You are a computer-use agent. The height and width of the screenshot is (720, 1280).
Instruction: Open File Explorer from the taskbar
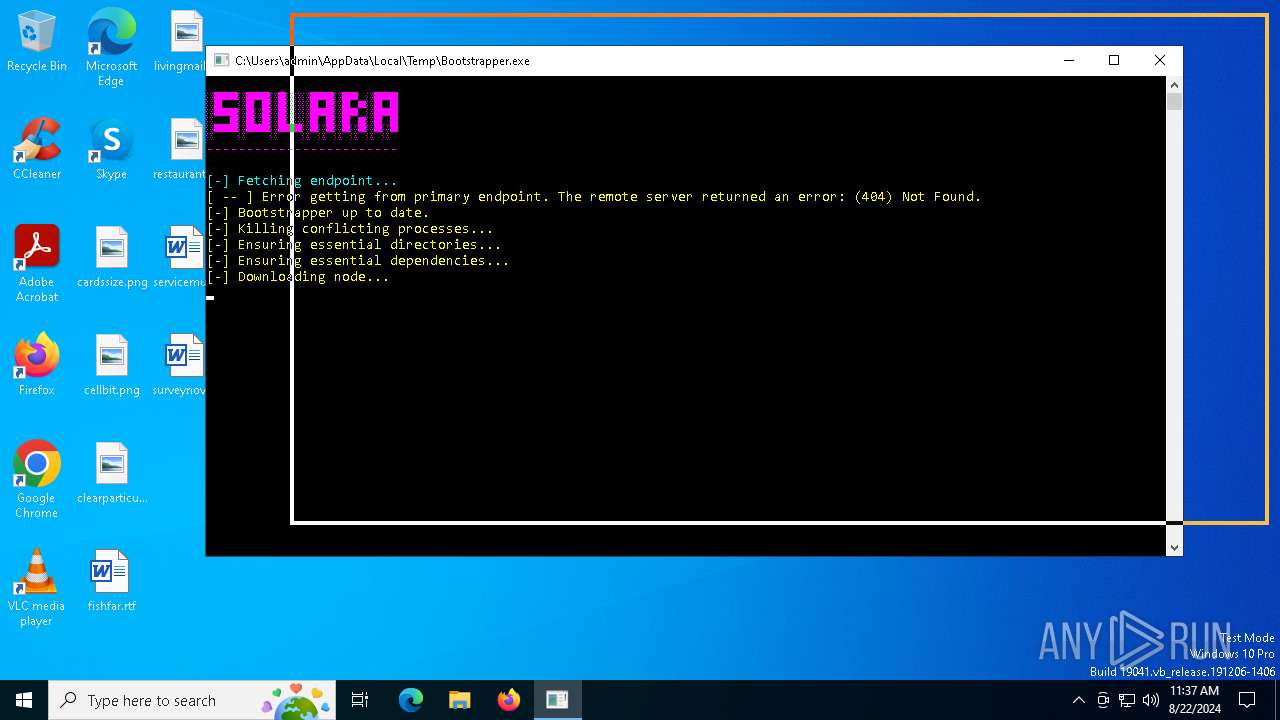click(x=459, y=700)
